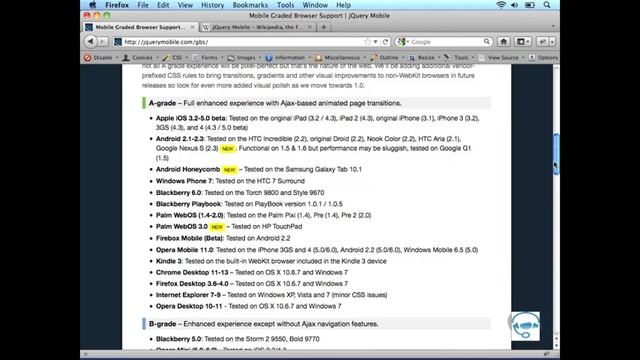The height and width of the screenshot is (360, 640).
Task: Open the search engine chooser dropdown
Action: pos(403,42)
